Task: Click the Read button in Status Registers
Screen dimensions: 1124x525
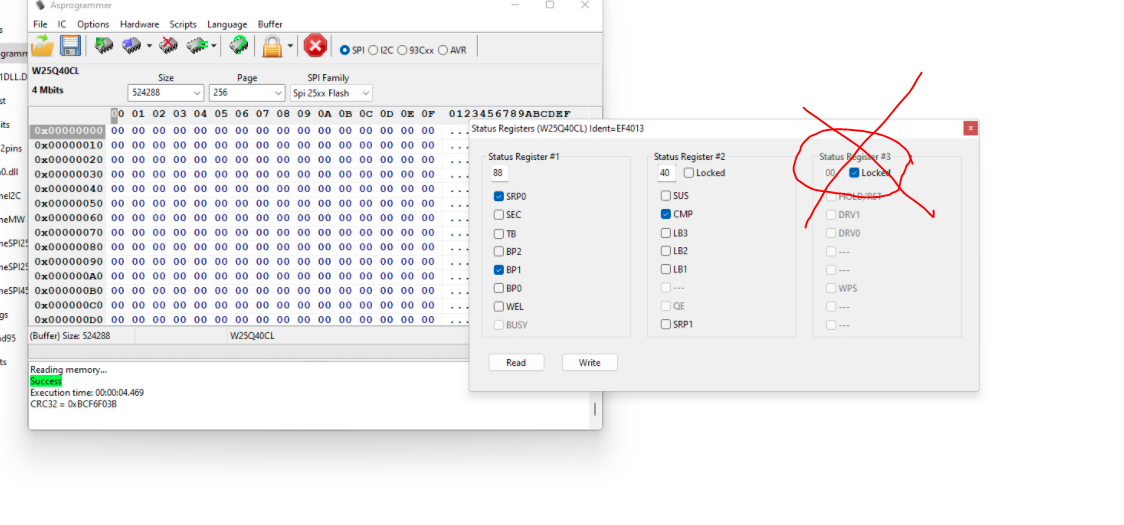Action: (x=516, y=363)
